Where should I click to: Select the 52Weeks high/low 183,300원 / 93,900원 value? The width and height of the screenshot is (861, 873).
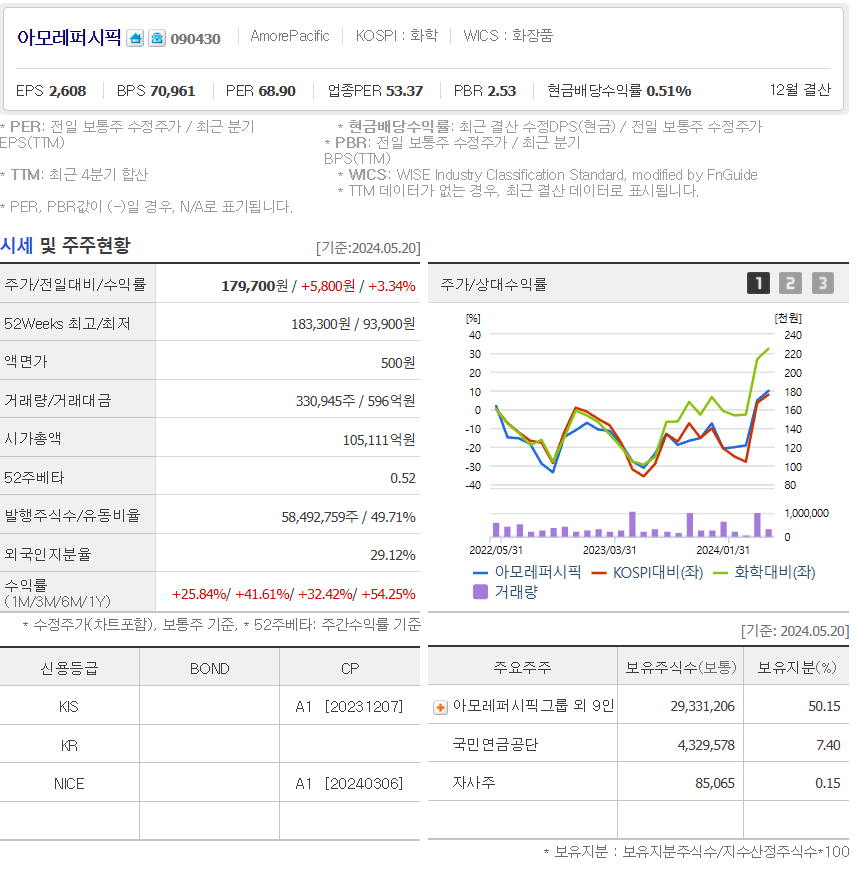click(x=353, y=324)
